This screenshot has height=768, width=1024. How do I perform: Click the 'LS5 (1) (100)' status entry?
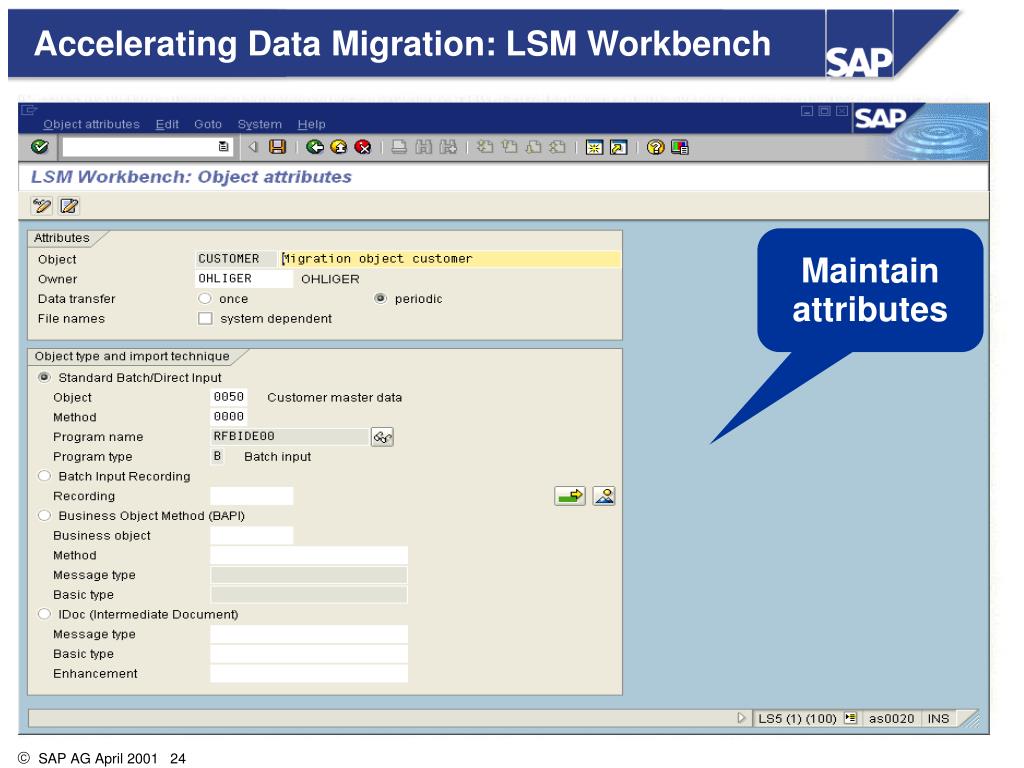coord(797,718)
